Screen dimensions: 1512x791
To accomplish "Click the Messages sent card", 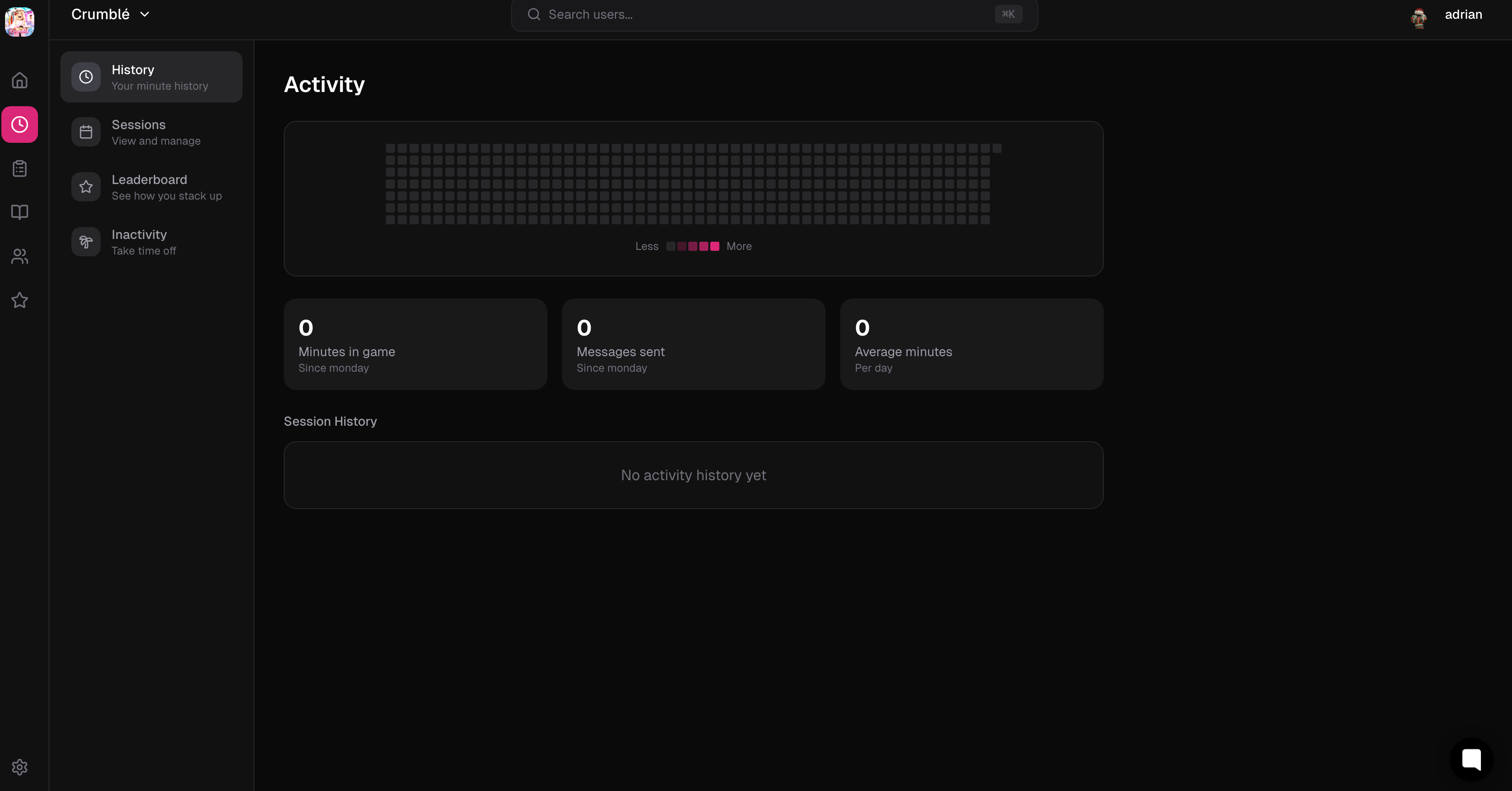I will pyautogui.click(x=693, y=344).
